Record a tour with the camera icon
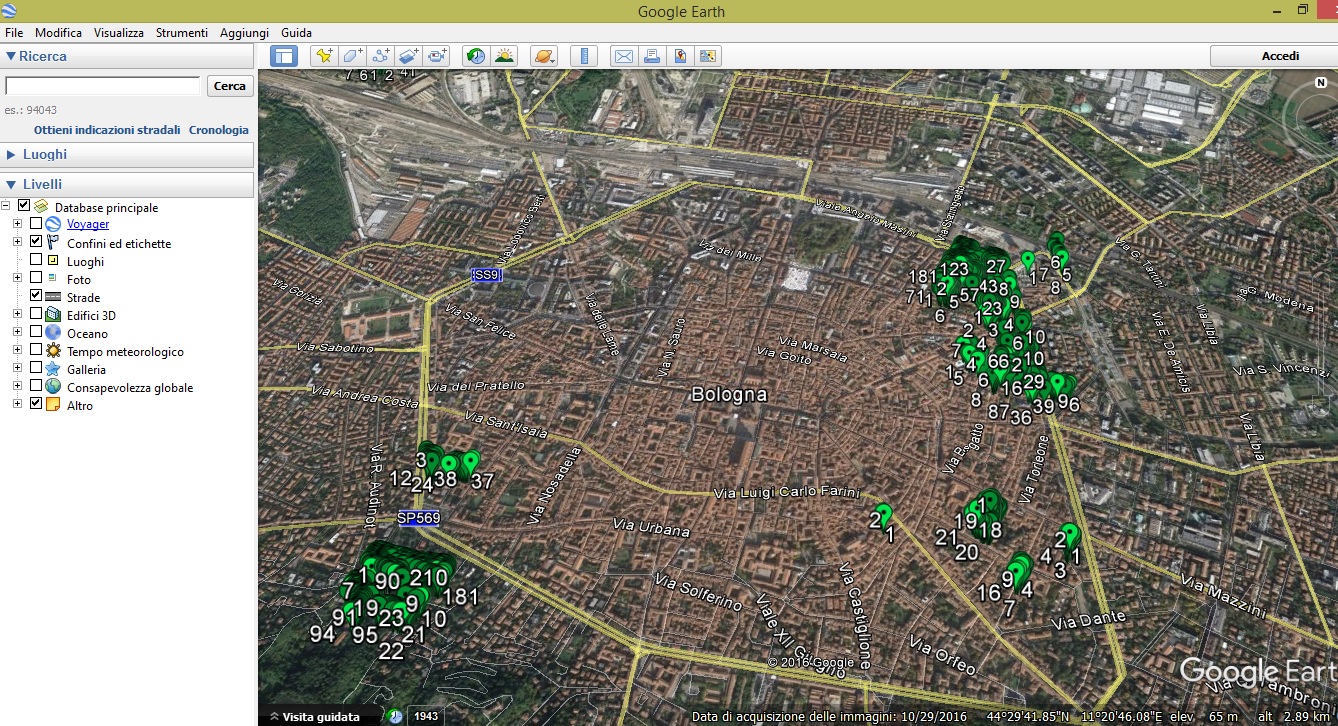This screenshot has width=1338, height=726. [x=437, y=56]
